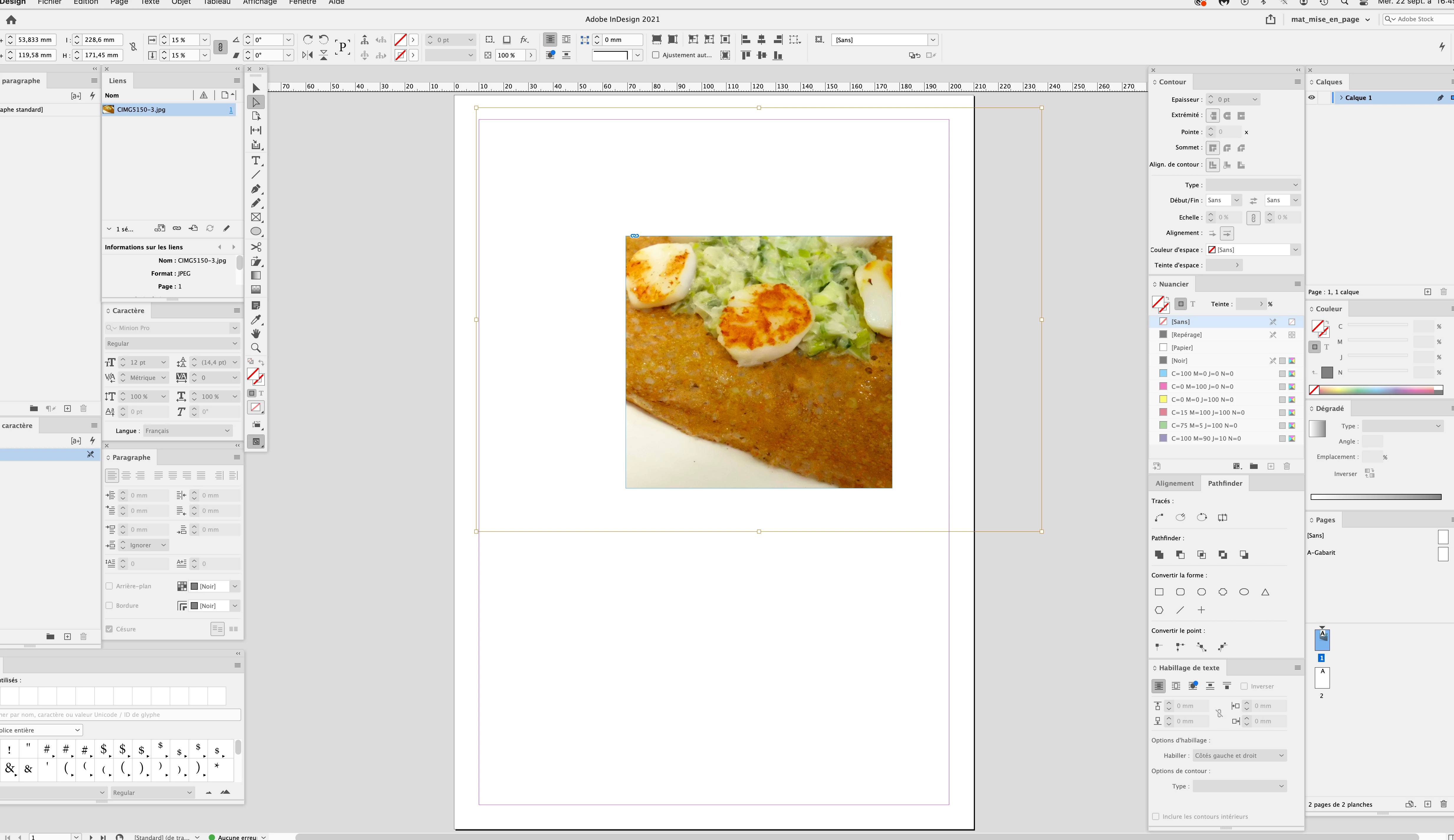Choose the Eyedropper tool

point(256,319)
